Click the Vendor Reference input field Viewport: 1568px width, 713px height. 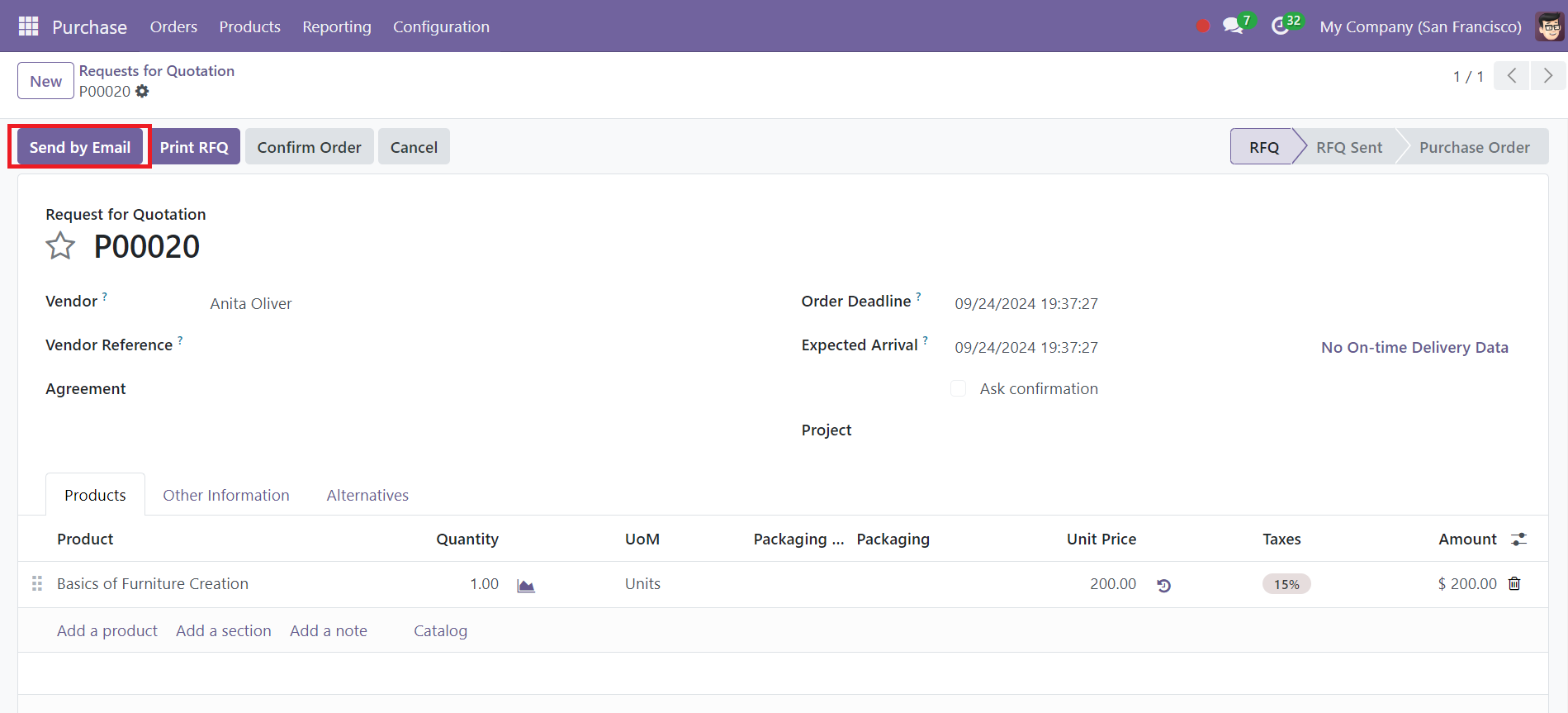487,347
